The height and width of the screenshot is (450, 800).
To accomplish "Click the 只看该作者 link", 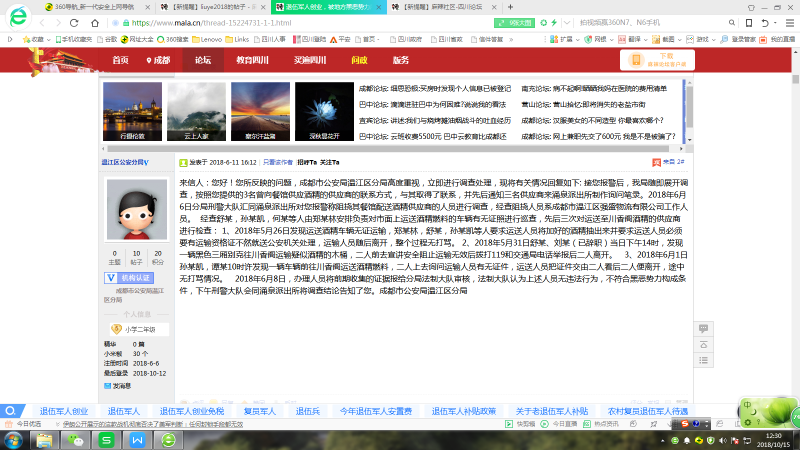I will [x=277, y=161].
